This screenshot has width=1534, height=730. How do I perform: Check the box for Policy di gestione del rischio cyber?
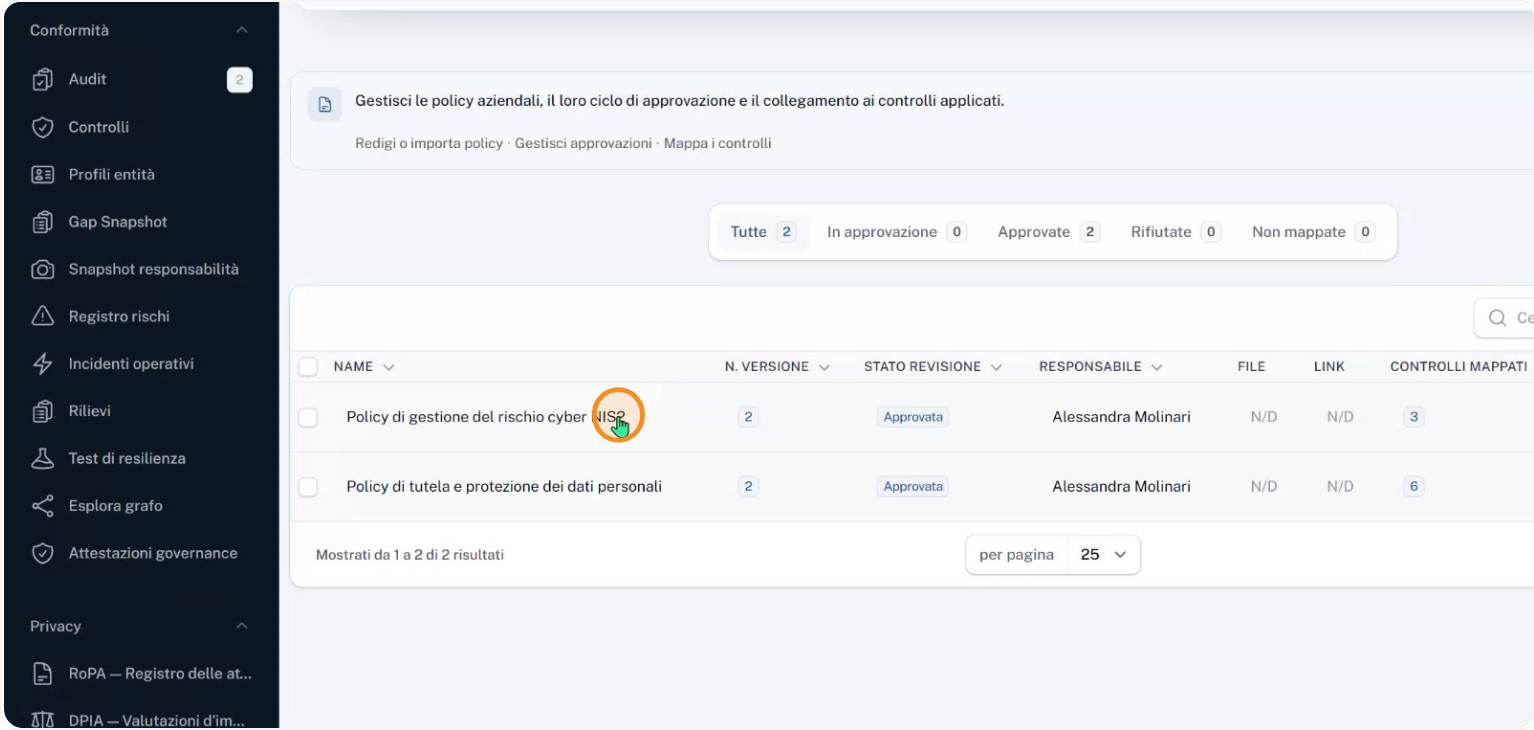(308, 417)
